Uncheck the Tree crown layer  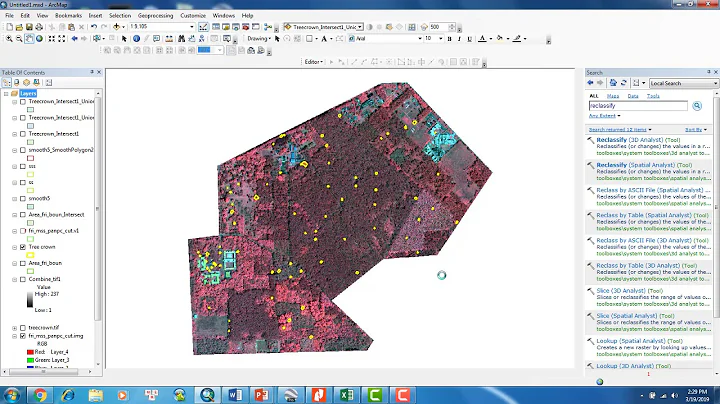[23, 247]
